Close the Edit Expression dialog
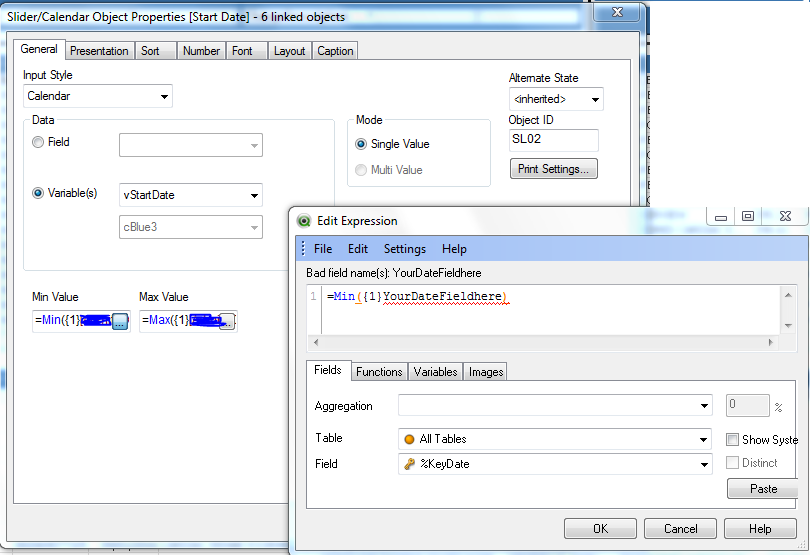 pyautogui.click(x=785, y=217)
